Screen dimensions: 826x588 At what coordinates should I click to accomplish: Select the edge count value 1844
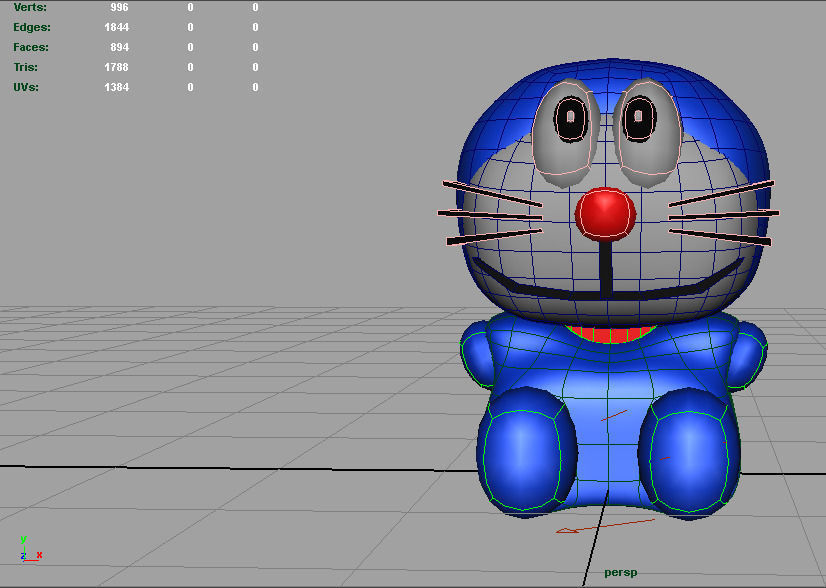pos(116,27)
